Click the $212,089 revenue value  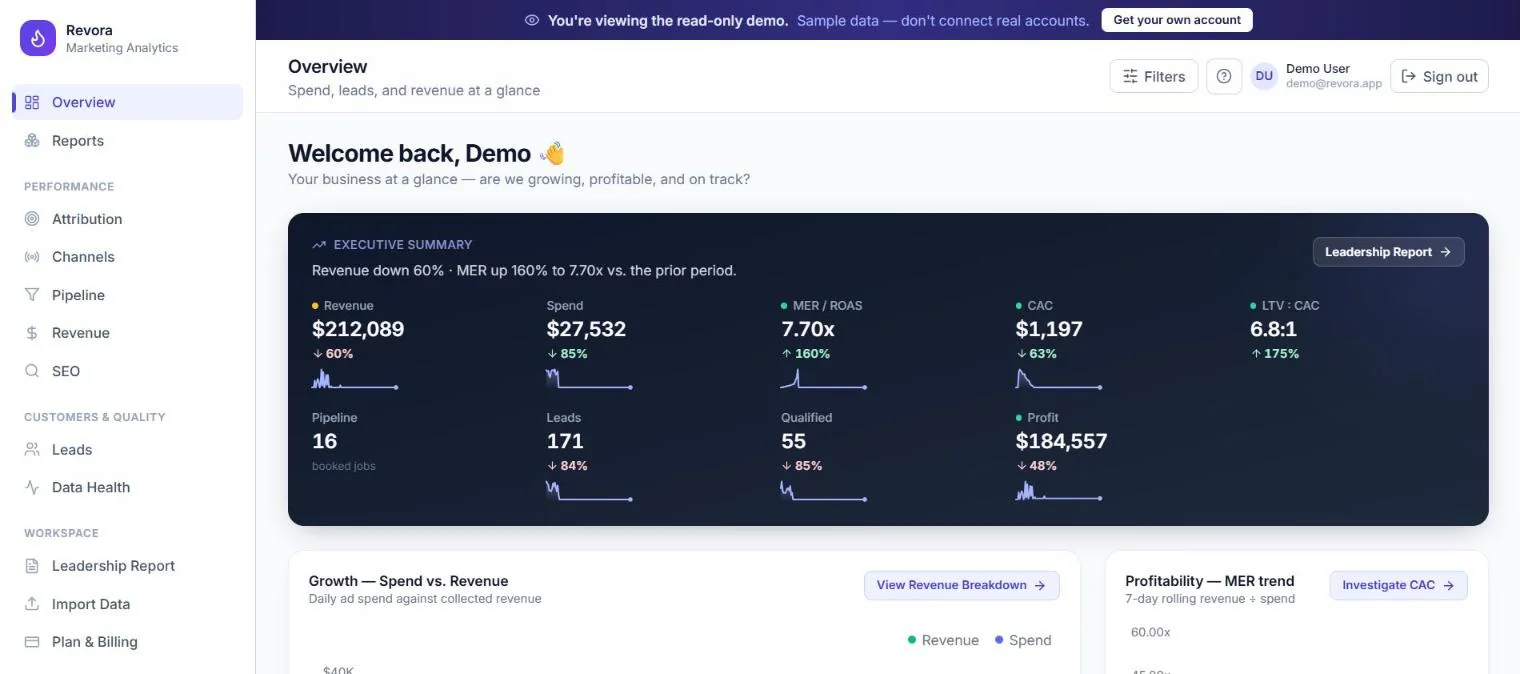click(358, 329)
